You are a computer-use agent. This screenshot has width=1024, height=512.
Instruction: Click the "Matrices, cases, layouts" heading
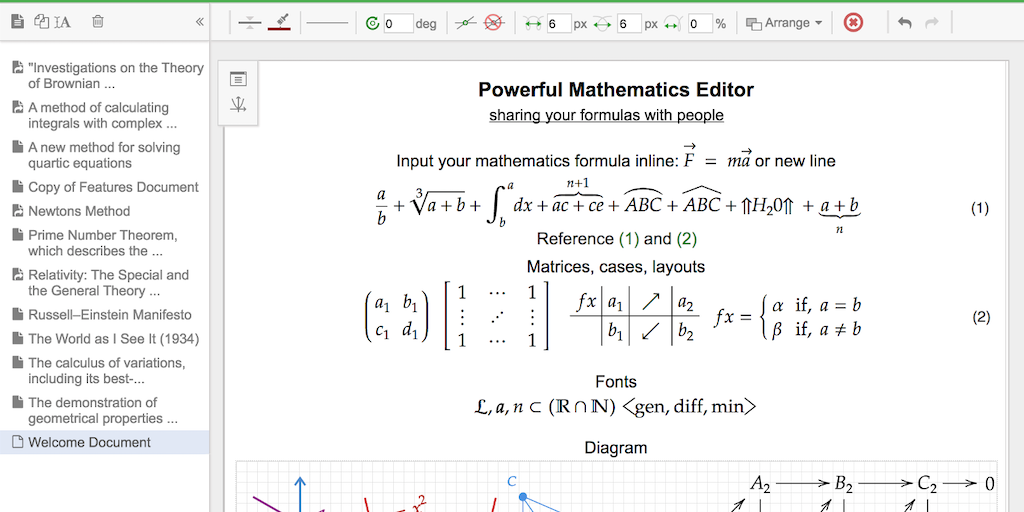coord(615,267)
